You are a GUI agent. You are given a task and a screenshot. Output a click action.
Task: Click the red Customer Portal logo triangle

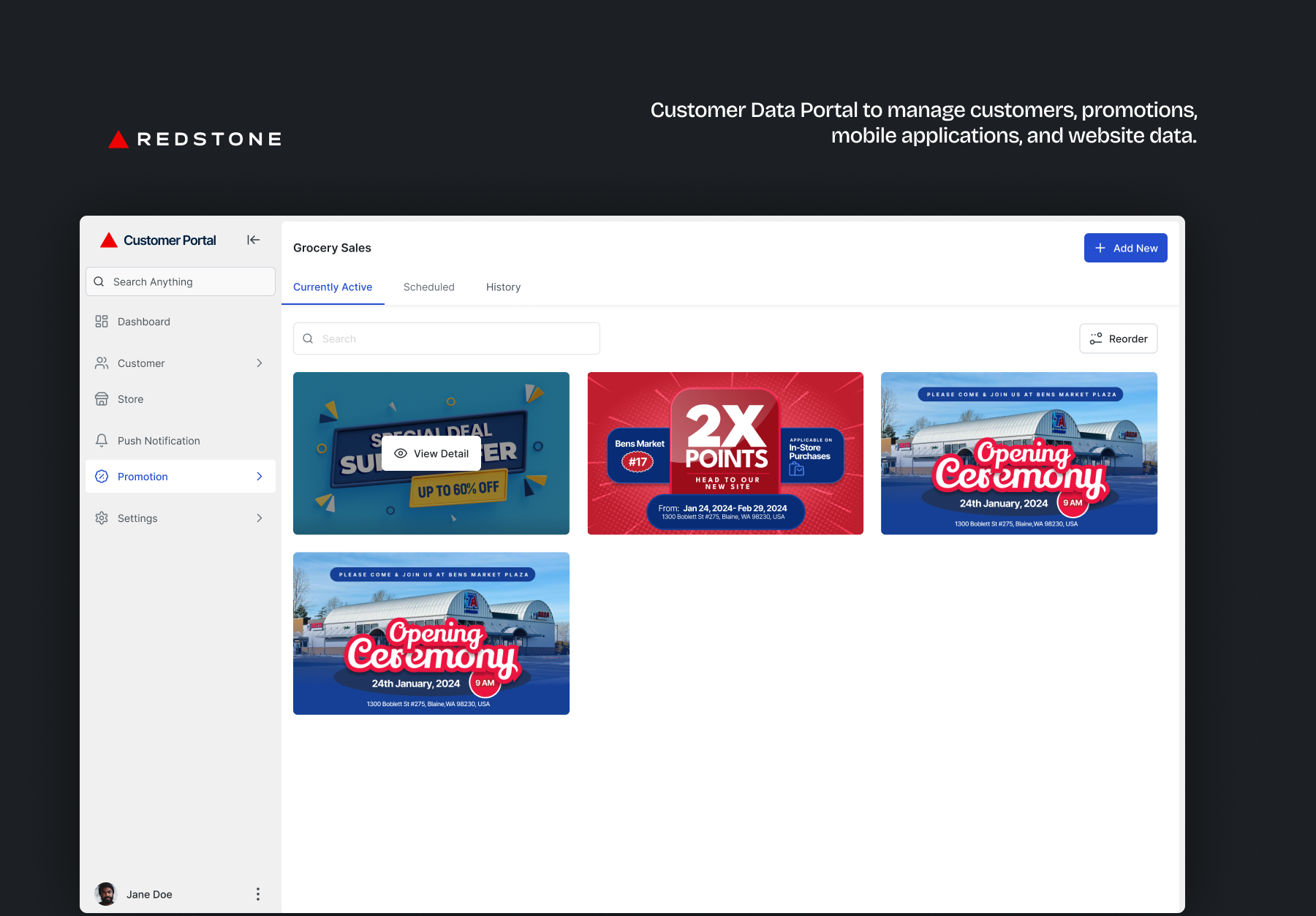[x=109, y=240]
